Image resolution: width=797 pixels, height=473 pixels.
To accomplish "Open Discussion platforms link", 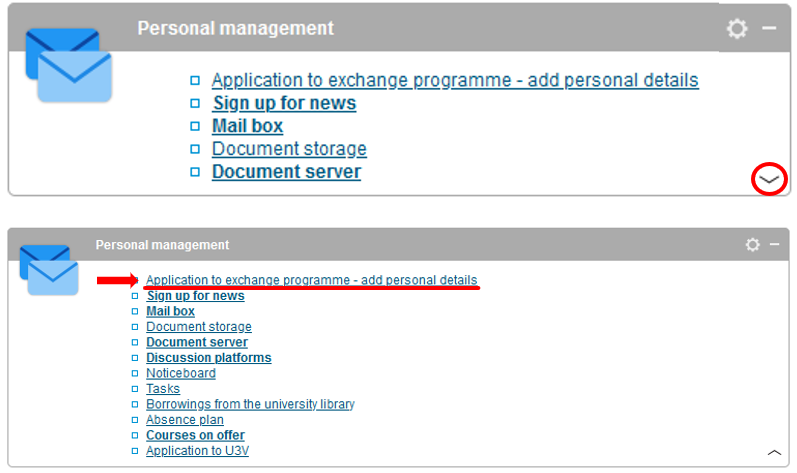I will pyautogui.click(x=208, y=358).
